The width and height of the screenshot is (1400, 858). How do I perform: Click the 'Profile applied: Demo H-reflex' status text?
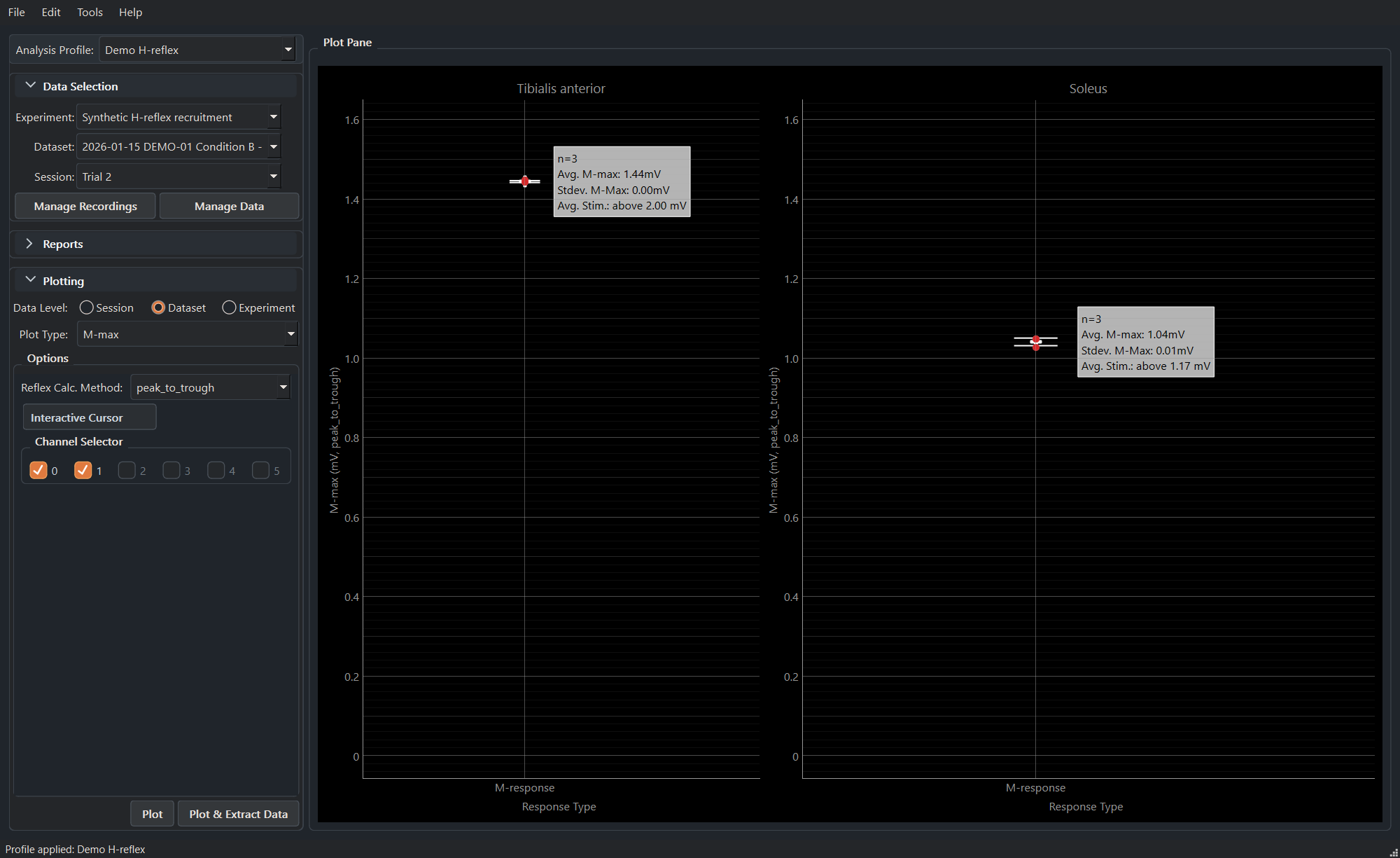(x=76, y=849)
